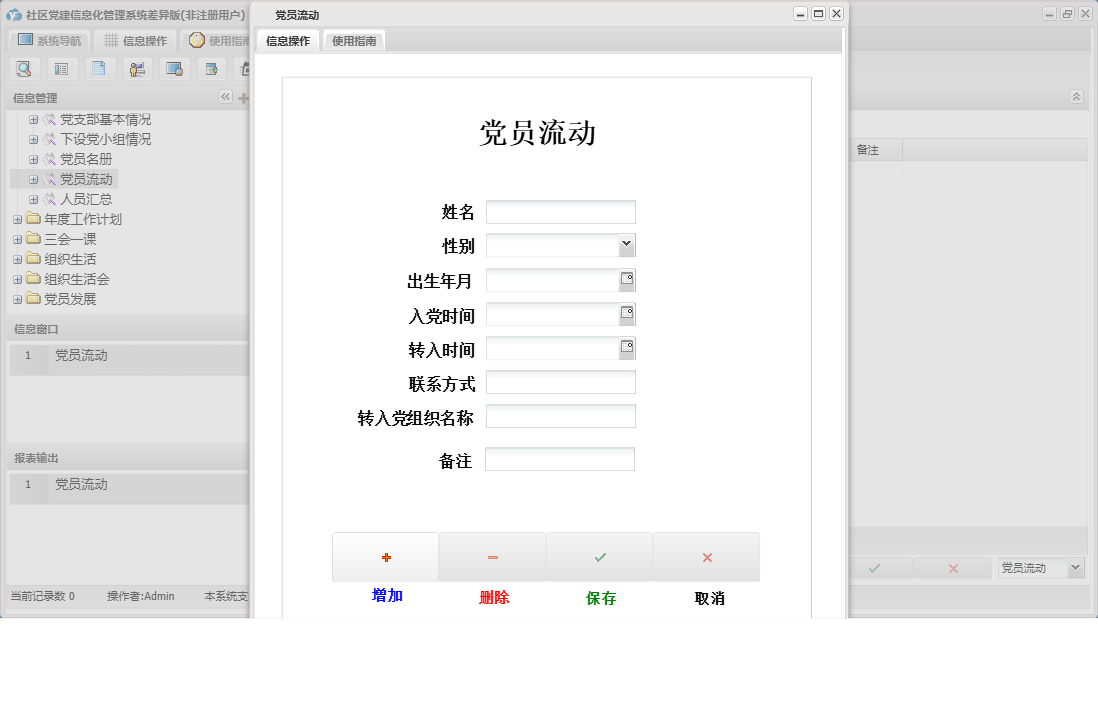The width and height of the screenshot is (1098, 705).
Task: Click the add-record toolbar icon with green plus
Action: pos(210,68)
